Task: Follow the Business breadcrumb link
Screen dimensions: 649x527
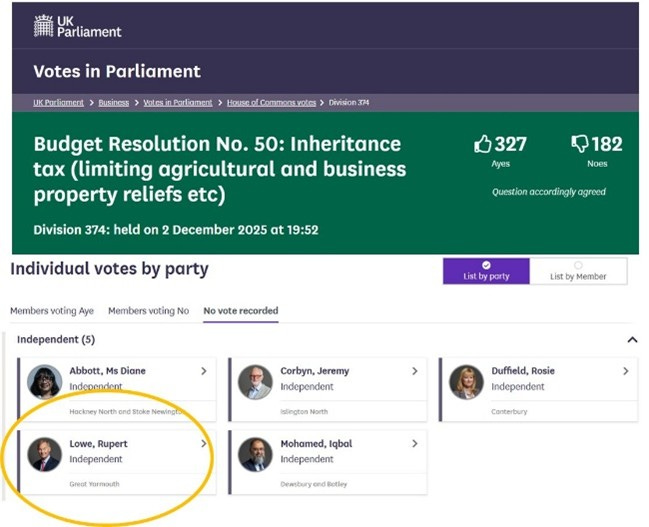Action: (113, 102)
